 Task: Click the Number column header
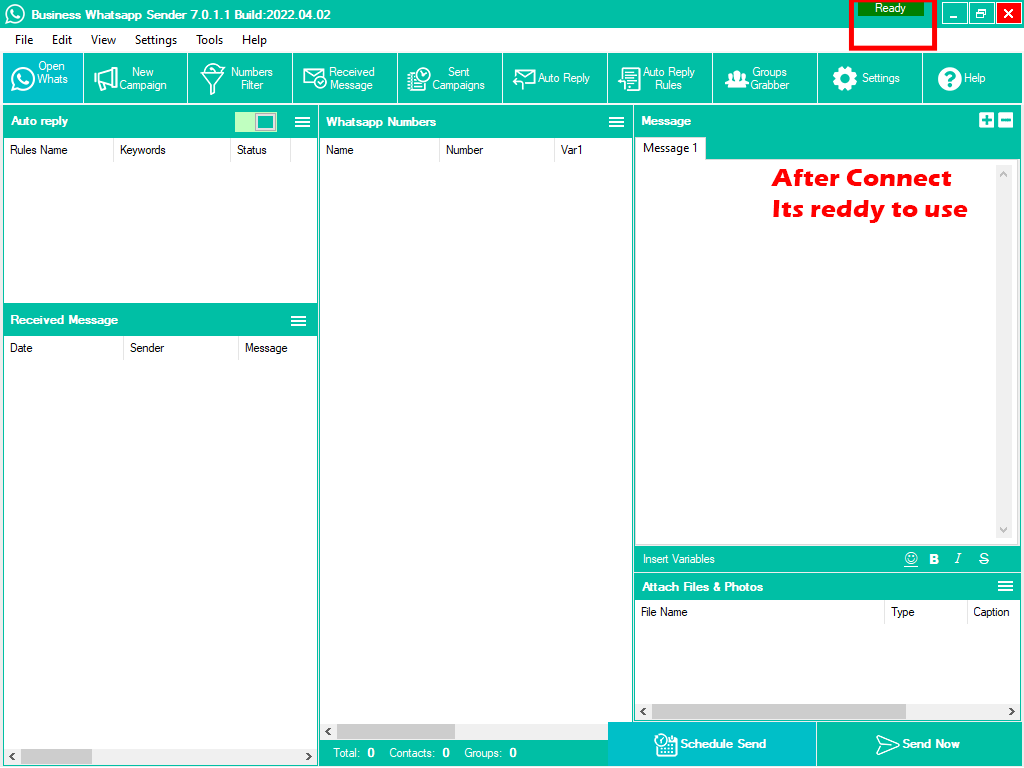coord(497,150)
